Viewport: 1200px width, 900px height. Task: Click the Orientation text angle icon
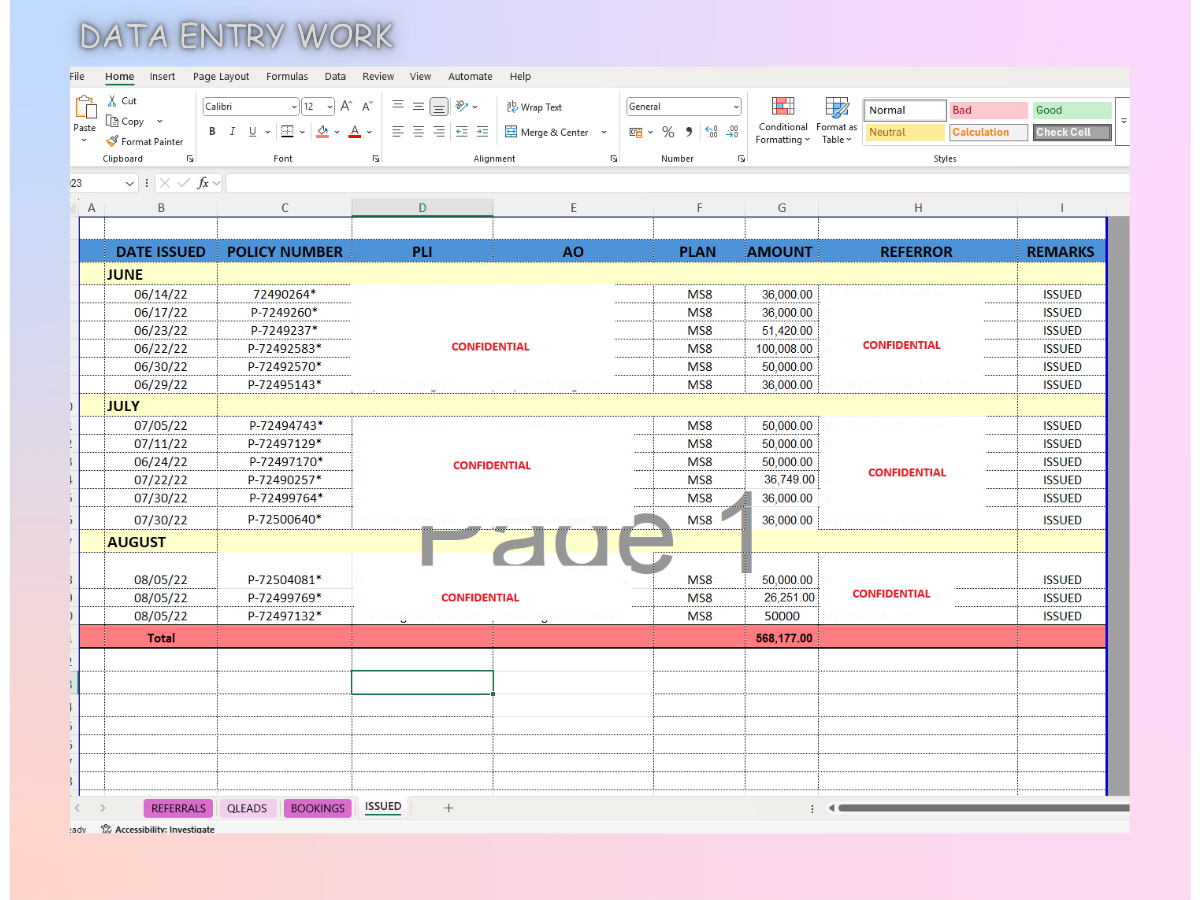pyautogui.click(x=462, y=106)
